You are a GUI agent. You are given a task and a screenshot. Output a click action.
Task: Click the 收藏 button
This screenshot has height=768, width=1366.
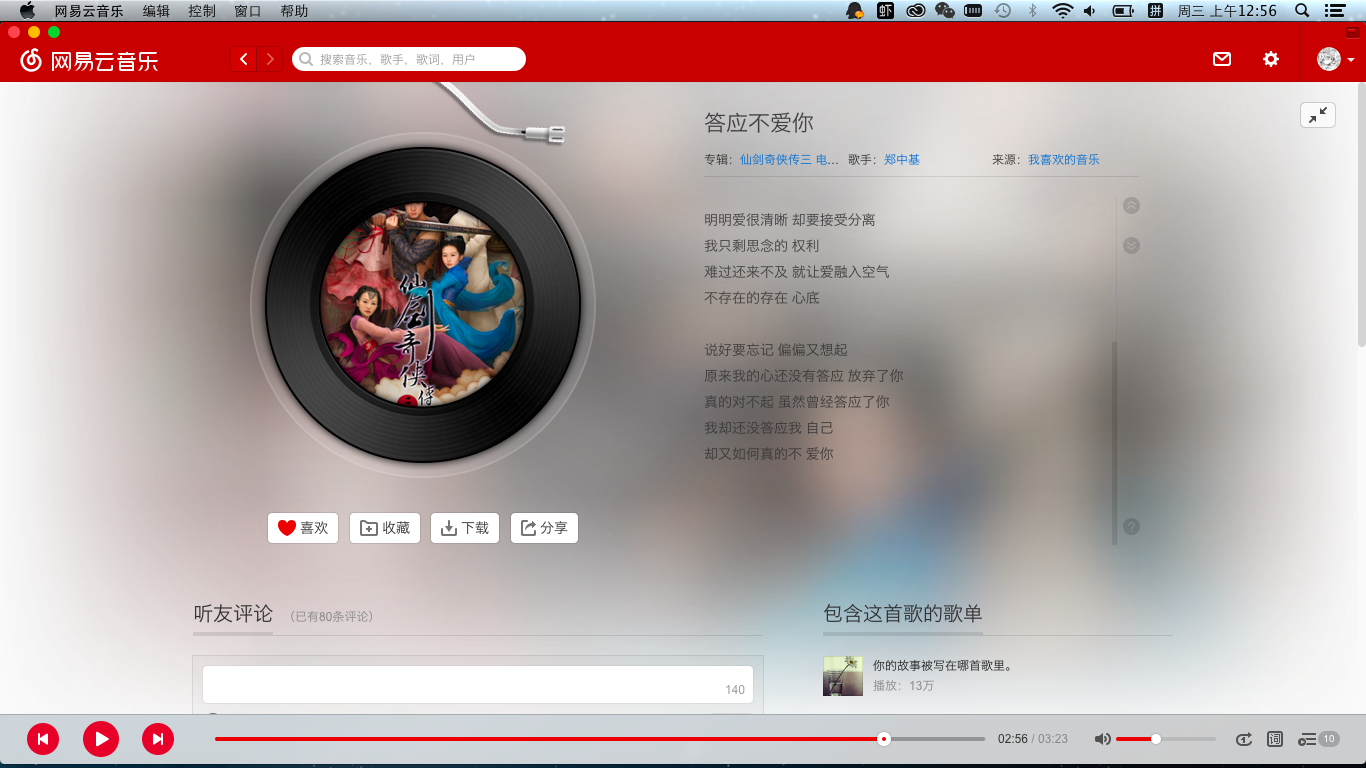point(385,528)
